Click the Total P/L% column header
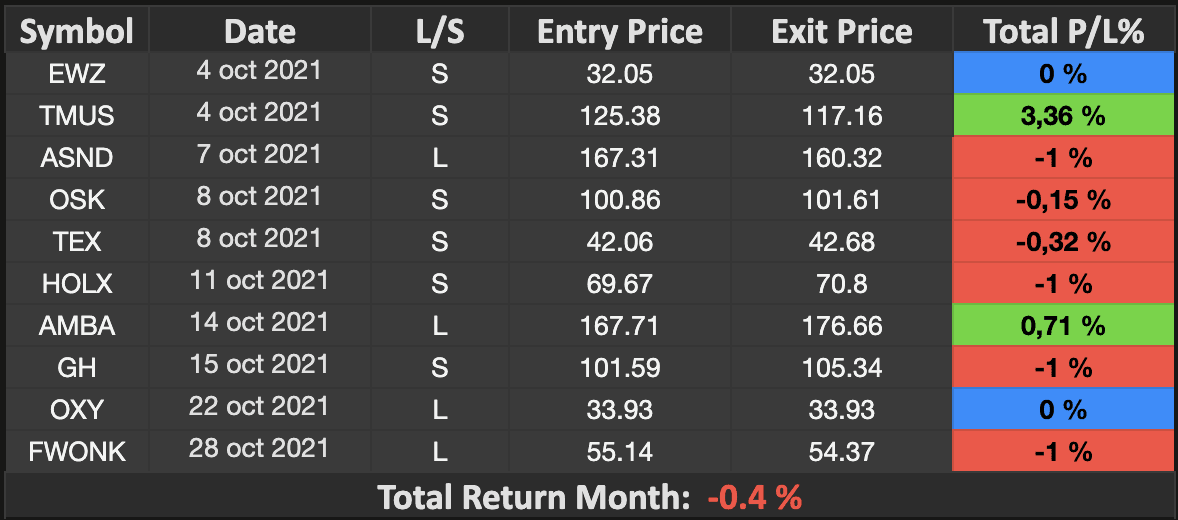The image size is (1178, 520). coord(1063,32)
